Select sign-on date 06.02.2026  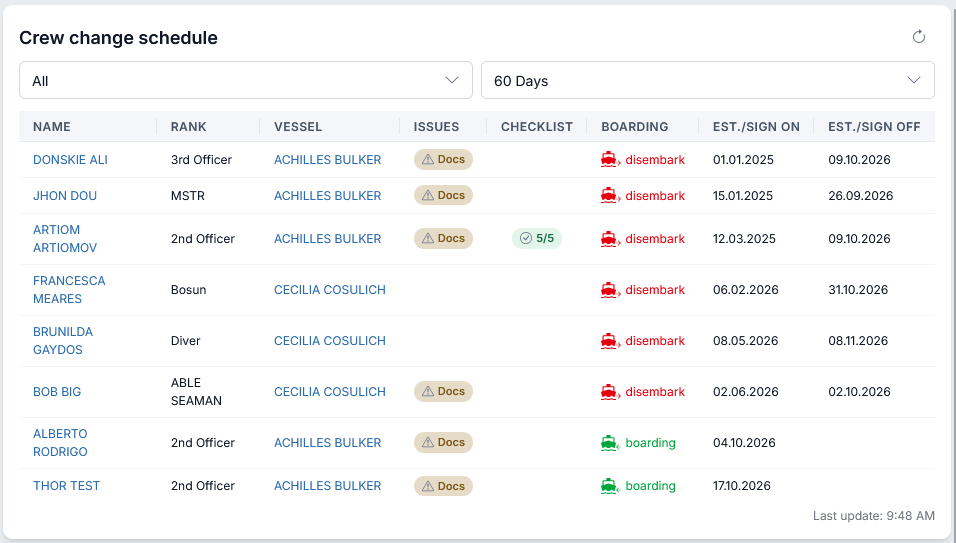(746, 289)
